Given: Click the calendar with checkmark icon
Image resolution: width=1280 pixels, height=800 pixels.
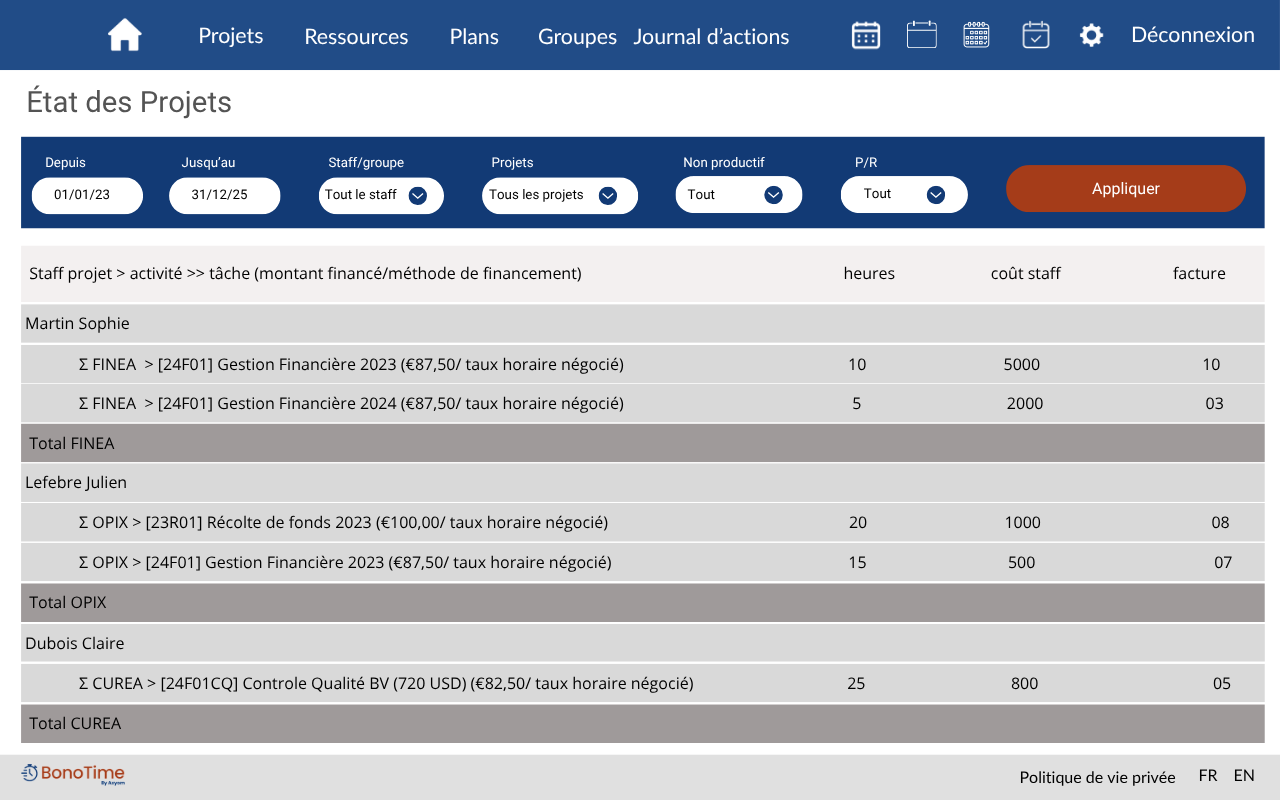Looking at the screenshot, I should [1036, 35].
